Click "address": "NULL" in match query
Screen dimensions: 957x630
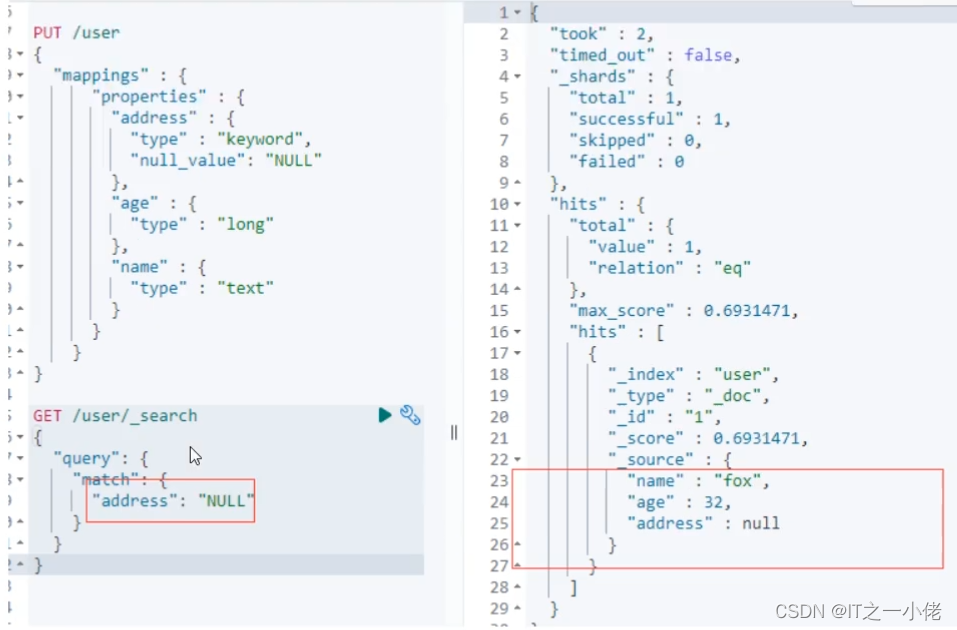(173, 501)
